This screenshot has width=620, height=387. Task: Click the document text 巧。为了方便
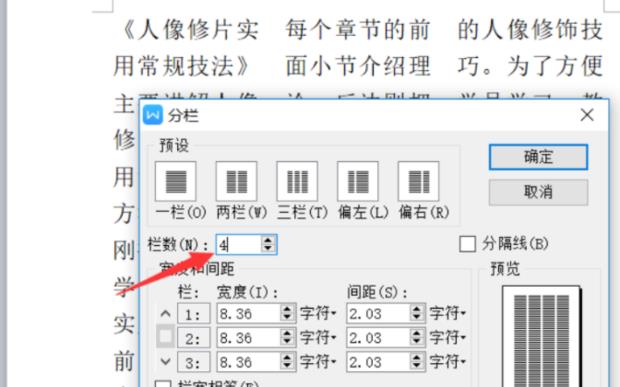click(530, 66)
